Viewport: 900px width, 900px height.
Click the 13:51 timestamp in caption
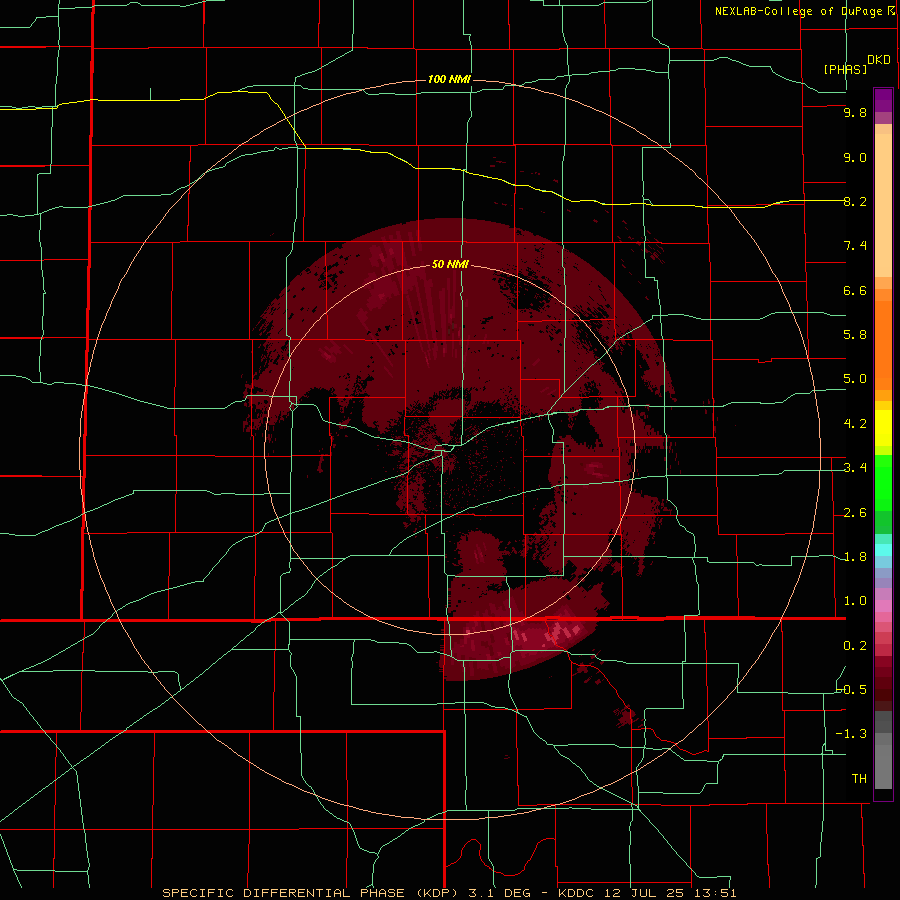(717, 893)
